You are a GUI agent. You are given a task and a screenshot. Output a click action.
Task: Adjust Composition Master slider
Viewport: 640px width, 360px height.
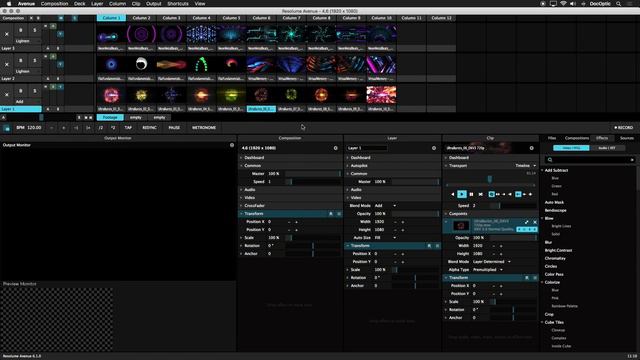coord(313,174)
